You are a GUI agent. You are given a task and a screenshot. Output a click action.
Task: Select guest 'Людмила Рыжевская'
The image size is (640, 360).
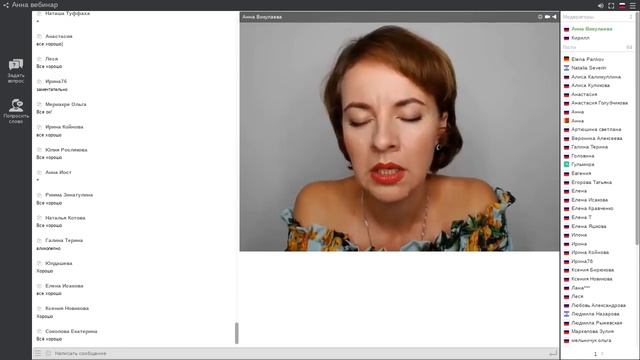[597, 323]
